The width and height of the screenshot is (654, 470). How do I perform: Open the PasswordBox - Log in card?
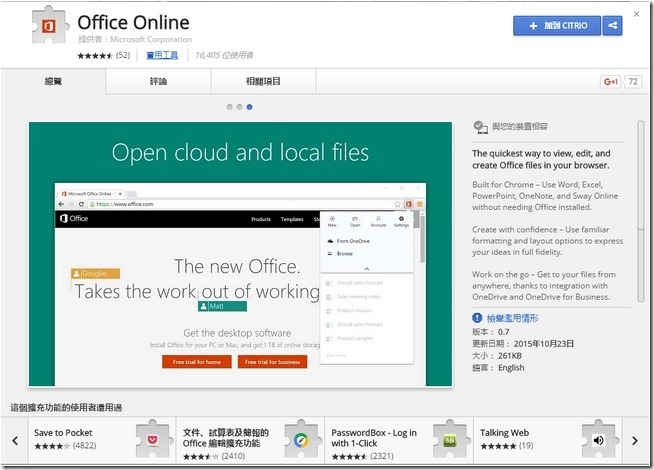pyautogui.click(x=399, y=440)
